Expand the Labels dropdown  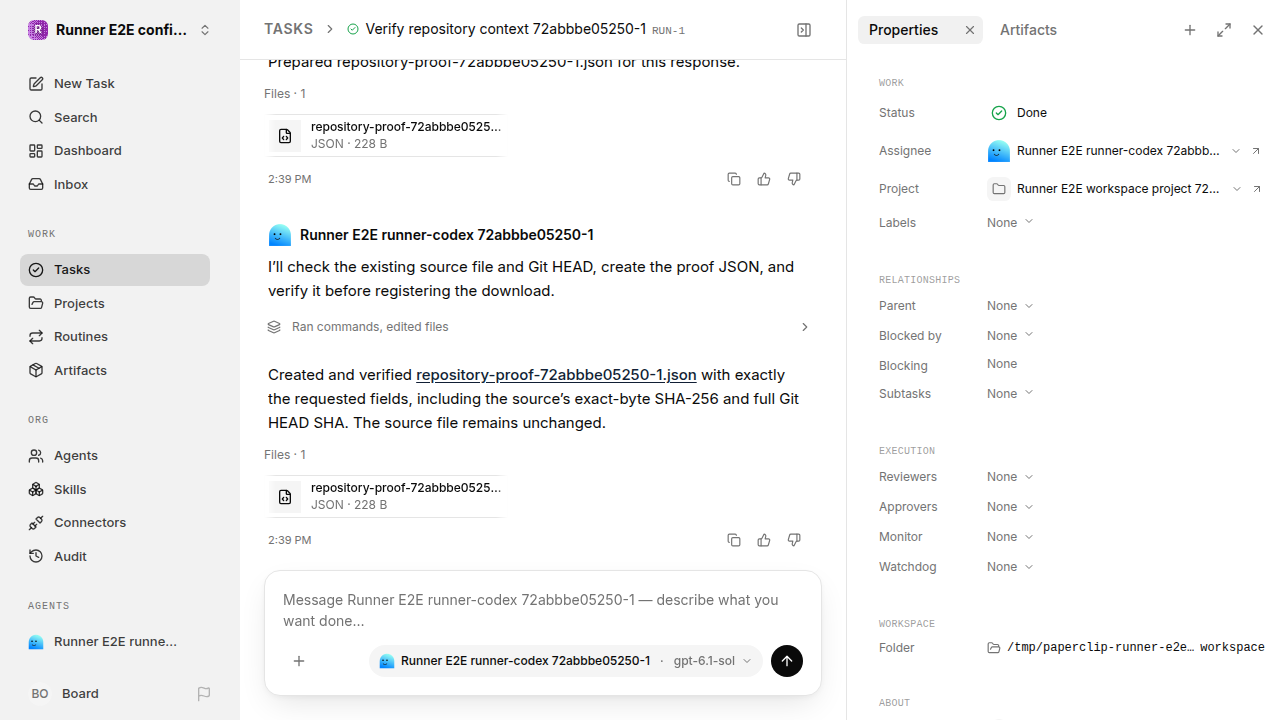coord(1010,222)
